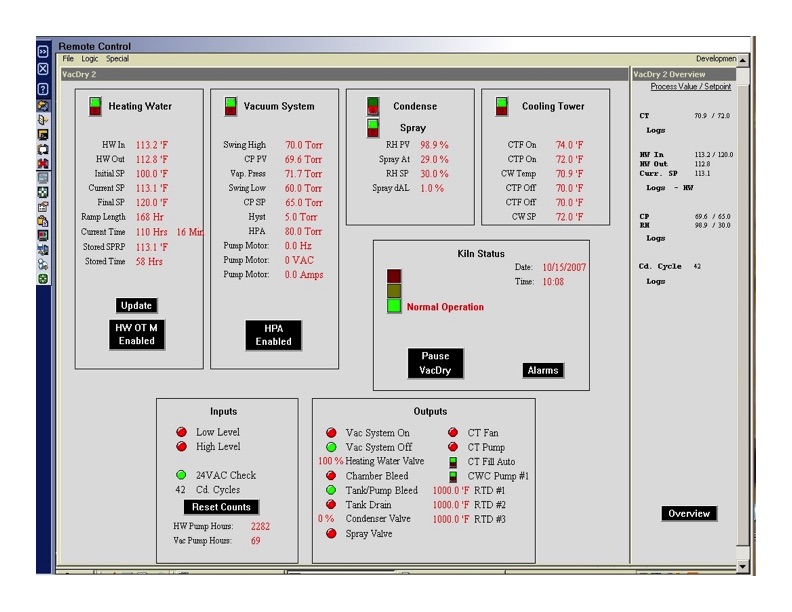792x612 pixels.
Task: Toggle the Vacuum System on/off switch
Action: [x=230, y=106]
